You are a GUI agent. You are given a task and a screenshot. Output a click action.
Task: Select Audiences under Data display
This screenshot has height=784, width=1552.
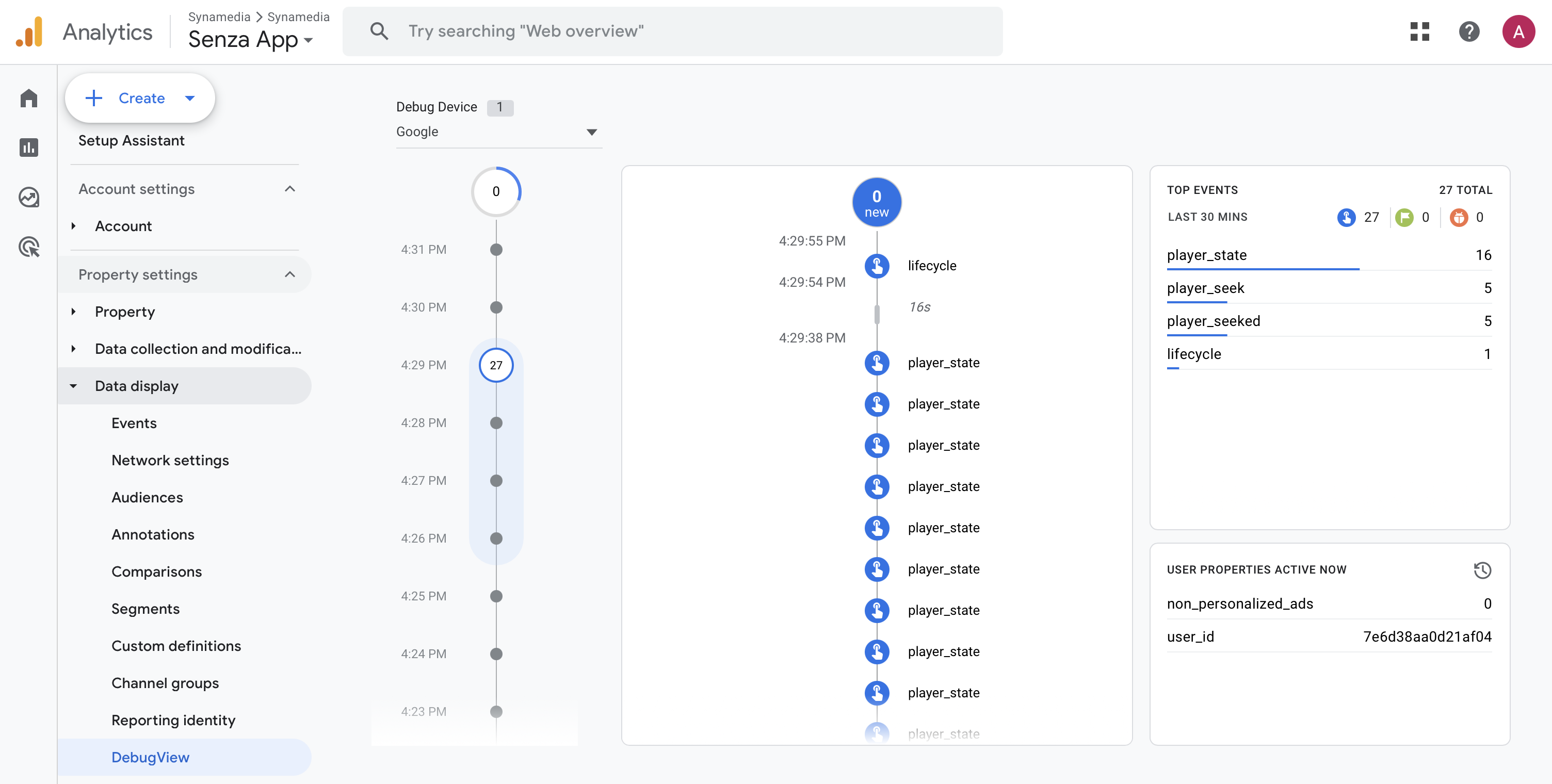click(x=147, y=497)
